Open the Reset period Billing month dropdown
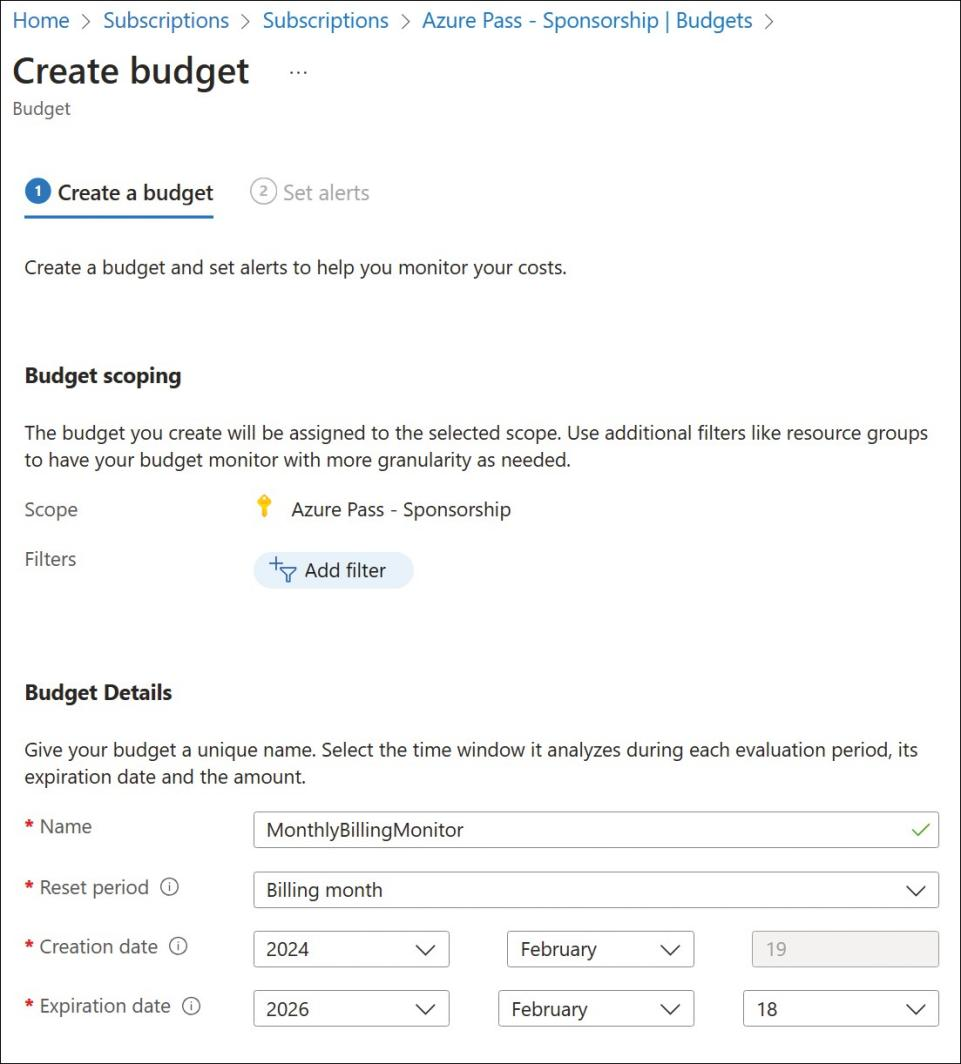 [x=596, y=890]
